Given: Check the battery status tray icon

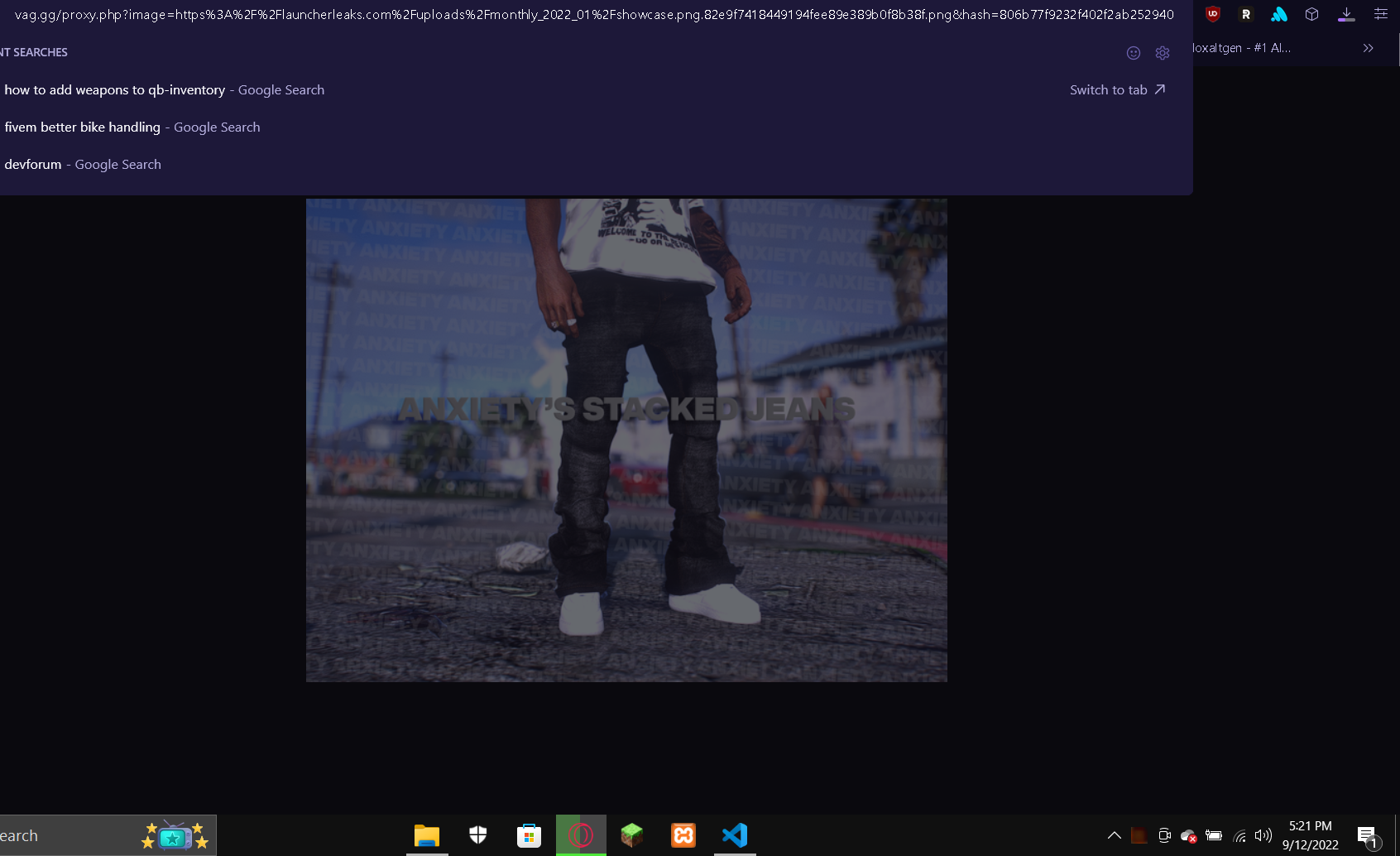Looking at the screenshot, I should [1214, 835].
